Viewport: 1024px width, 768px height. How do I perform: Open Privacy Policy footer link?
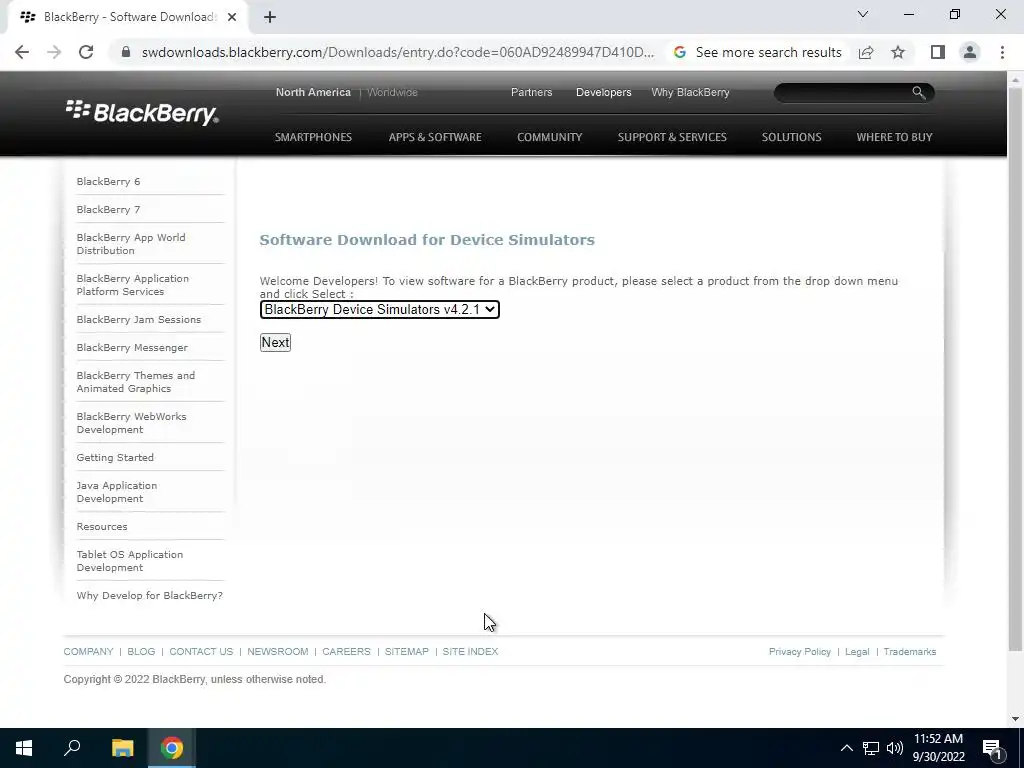point(799,652)
